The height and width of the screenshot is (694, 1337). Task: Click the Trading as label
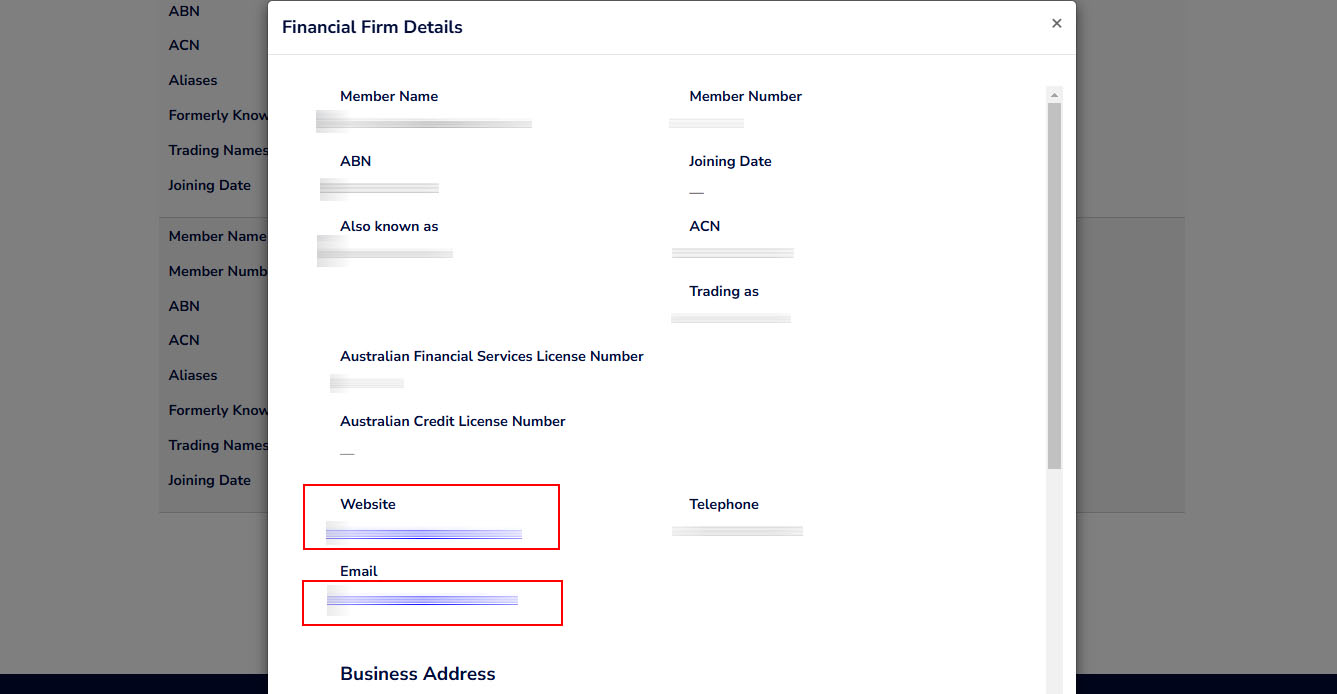pyautogui.click(x=724, y=291)
